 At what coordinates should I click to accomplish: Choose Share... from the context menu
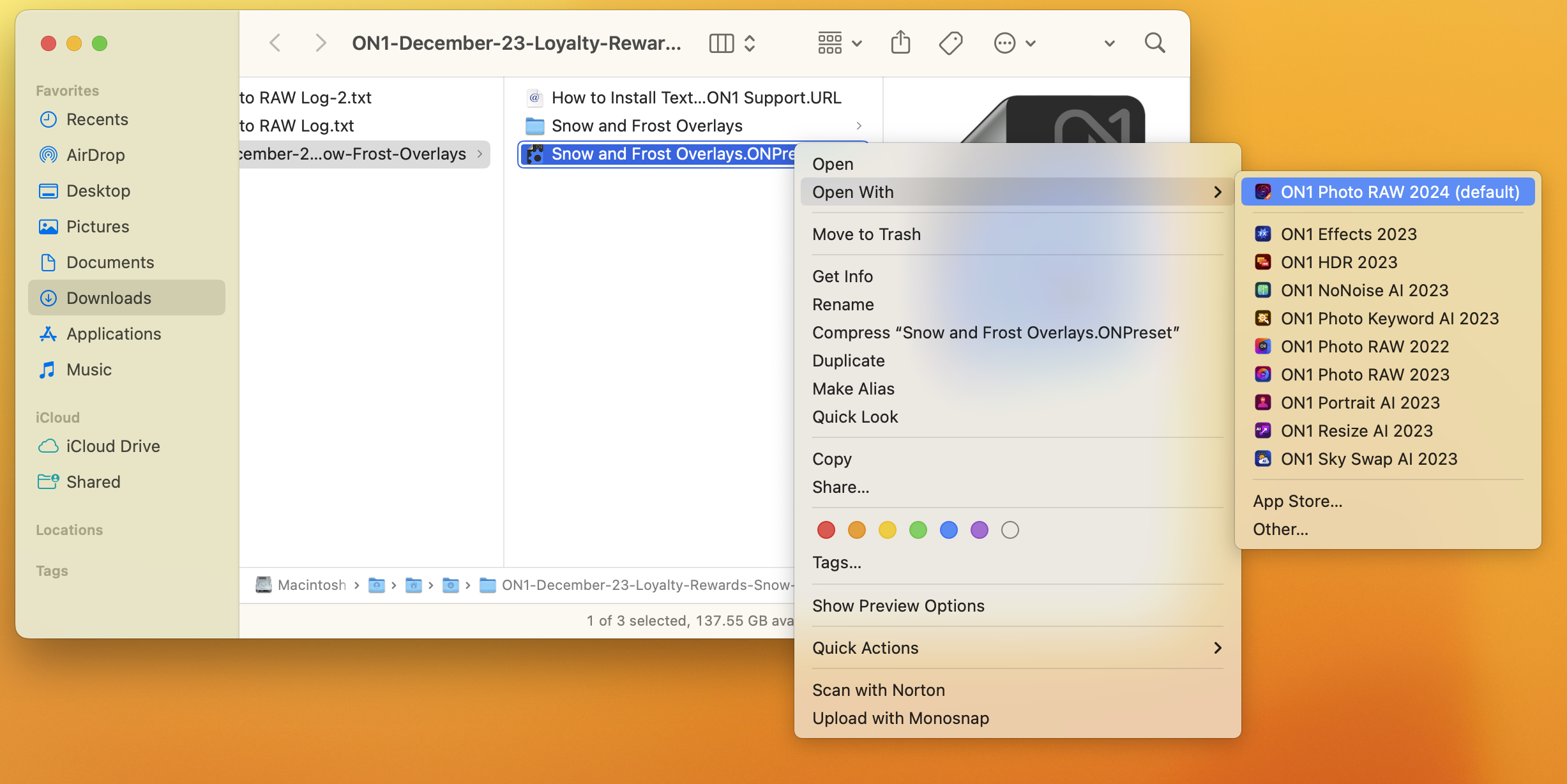tap(1017, 487)
